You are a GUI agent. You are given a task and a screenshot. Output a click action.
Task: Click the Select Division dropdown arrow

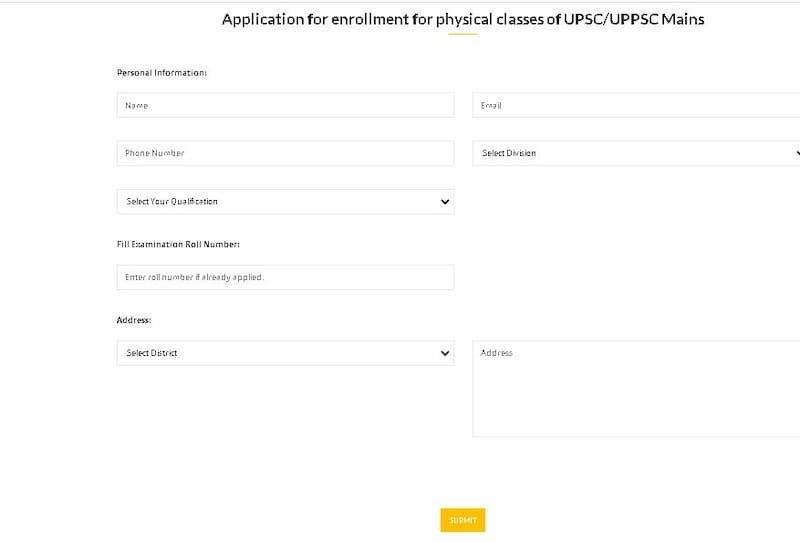(x=796, y=153)
